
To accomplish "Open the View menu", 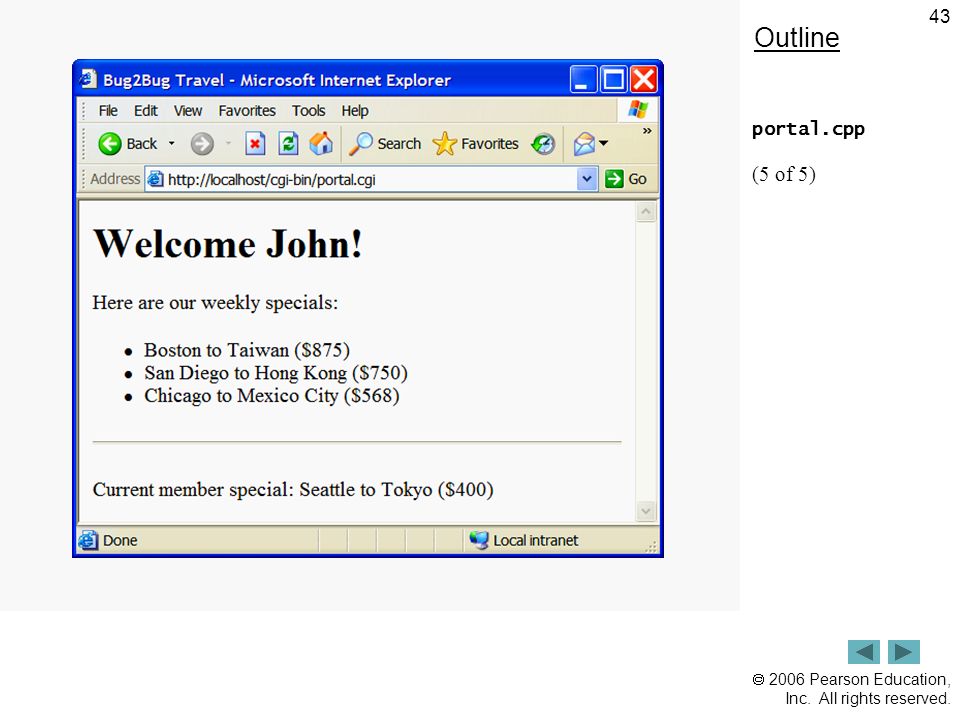I will (x=187, y=111).
